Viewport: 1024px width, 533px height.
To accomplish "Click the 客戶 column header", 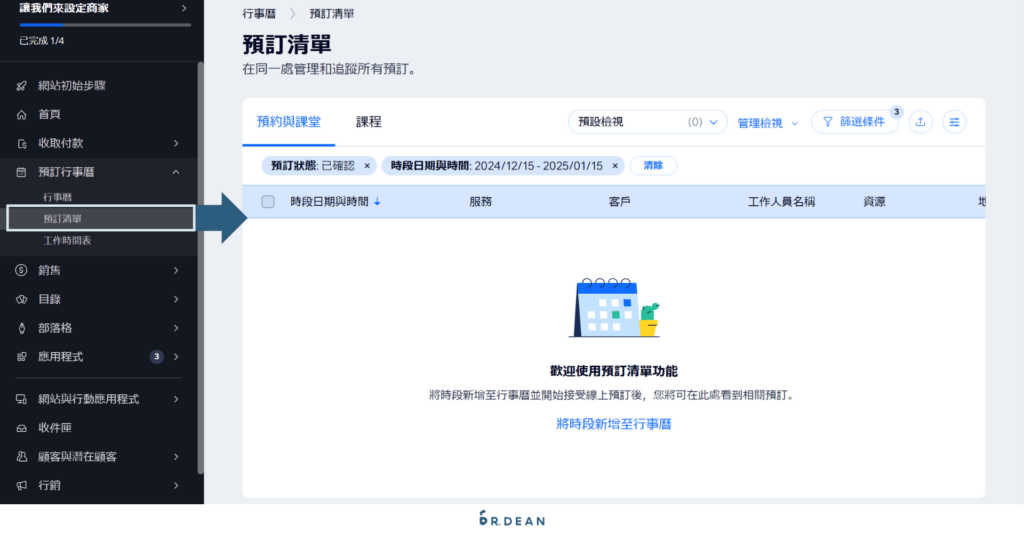I will pos(620,202).
